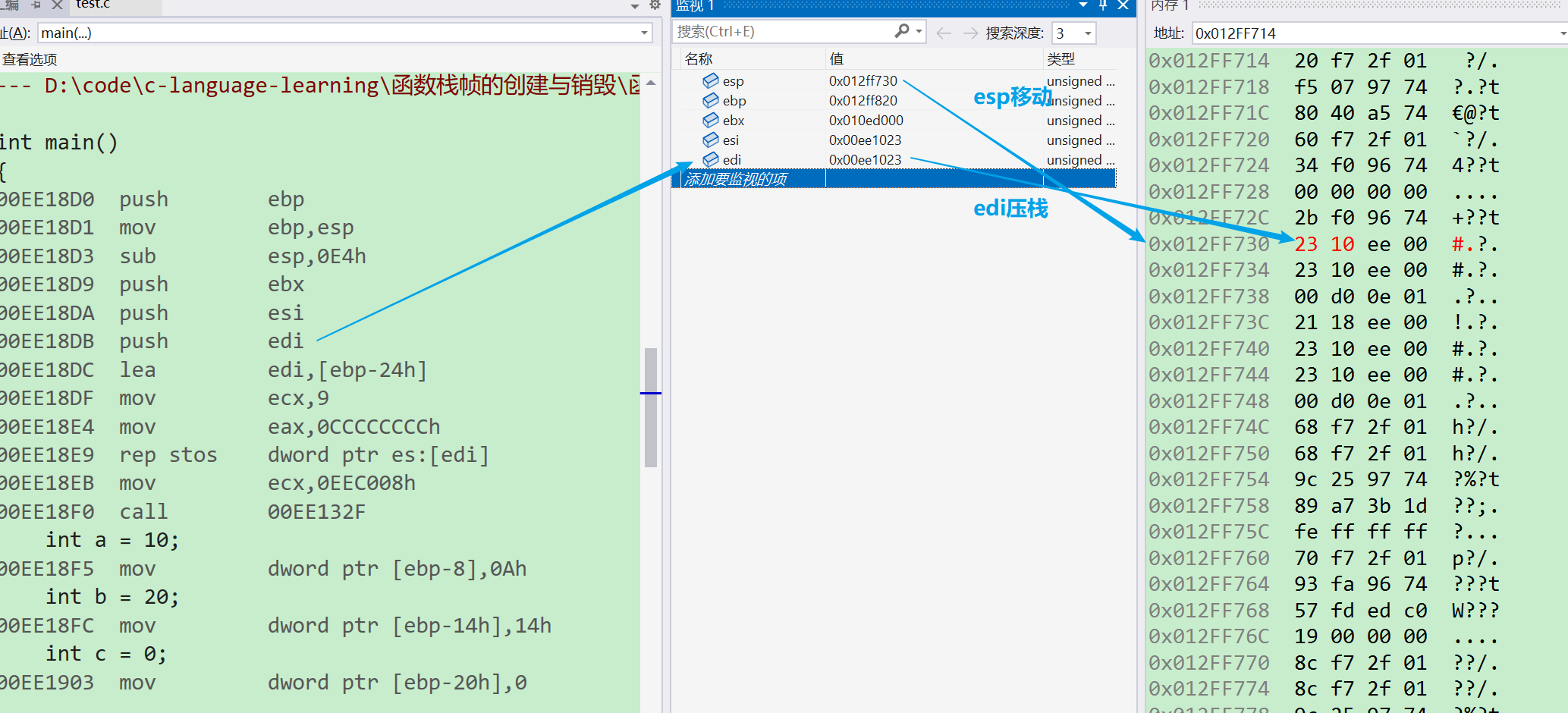Open the document tab settings gear
1568x713 pixels.
click(x=655, y=5)
